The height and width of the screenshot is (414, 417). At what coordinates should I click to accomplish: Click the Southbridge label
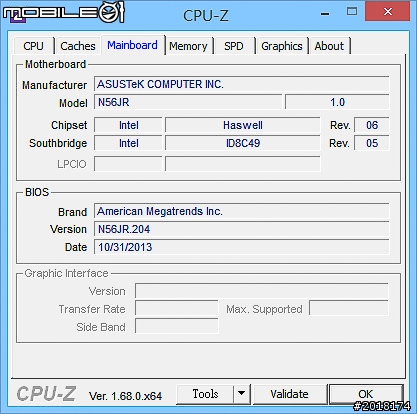point(58,143)
